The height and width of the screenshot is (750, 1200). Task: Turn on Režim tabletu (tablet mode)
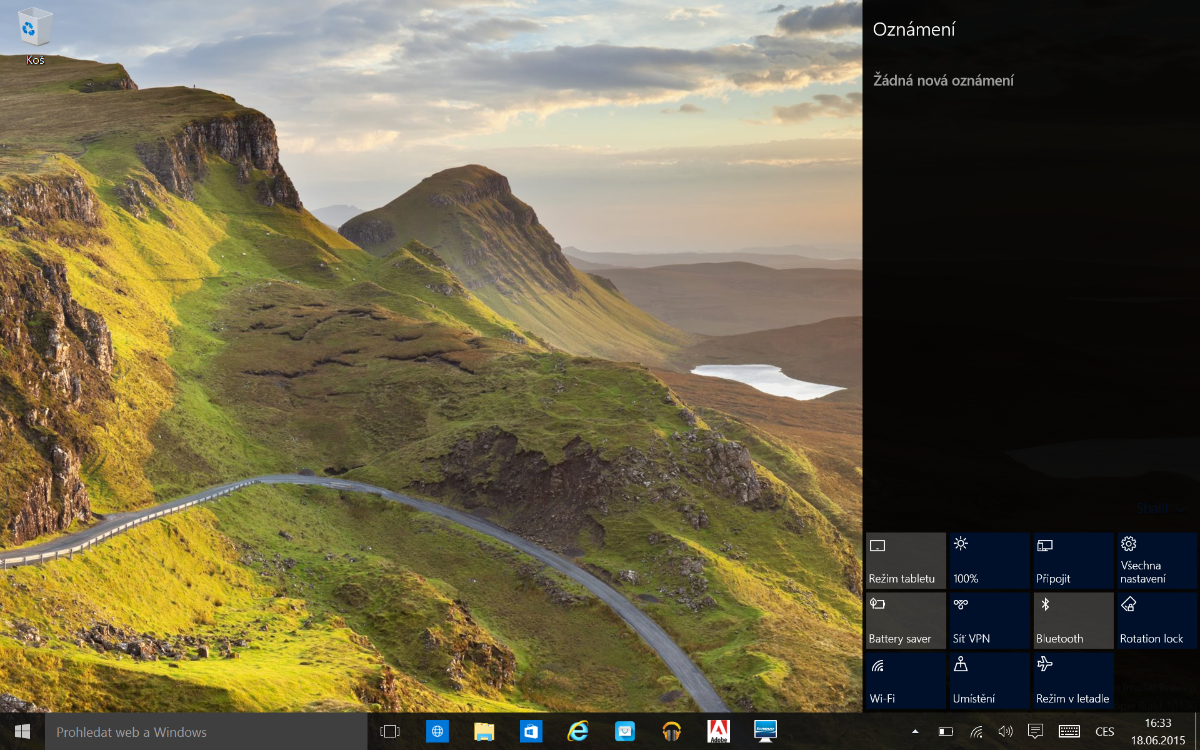(x=905, y=560)
